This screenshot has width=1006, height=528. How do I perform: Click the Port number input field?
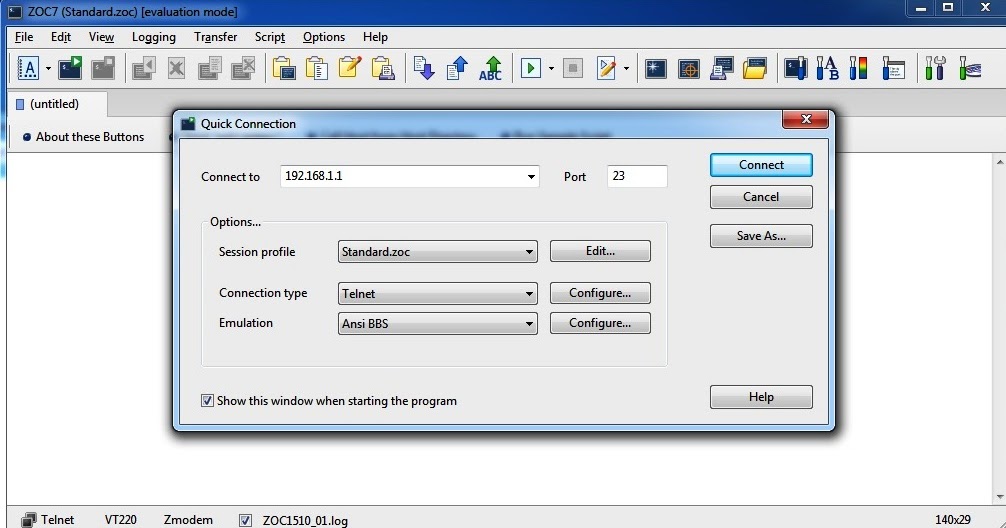click(x=637, y=176)
